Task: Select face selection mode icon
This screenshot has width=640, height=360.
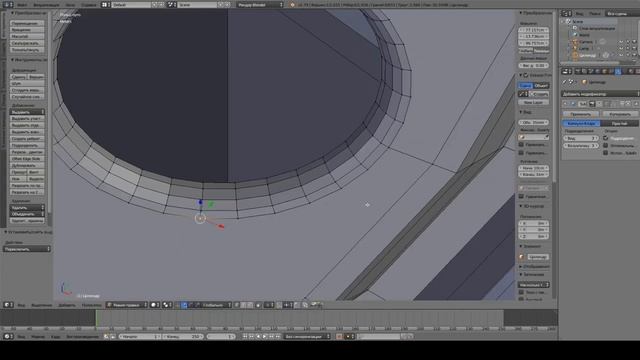Action: (250, 304)
